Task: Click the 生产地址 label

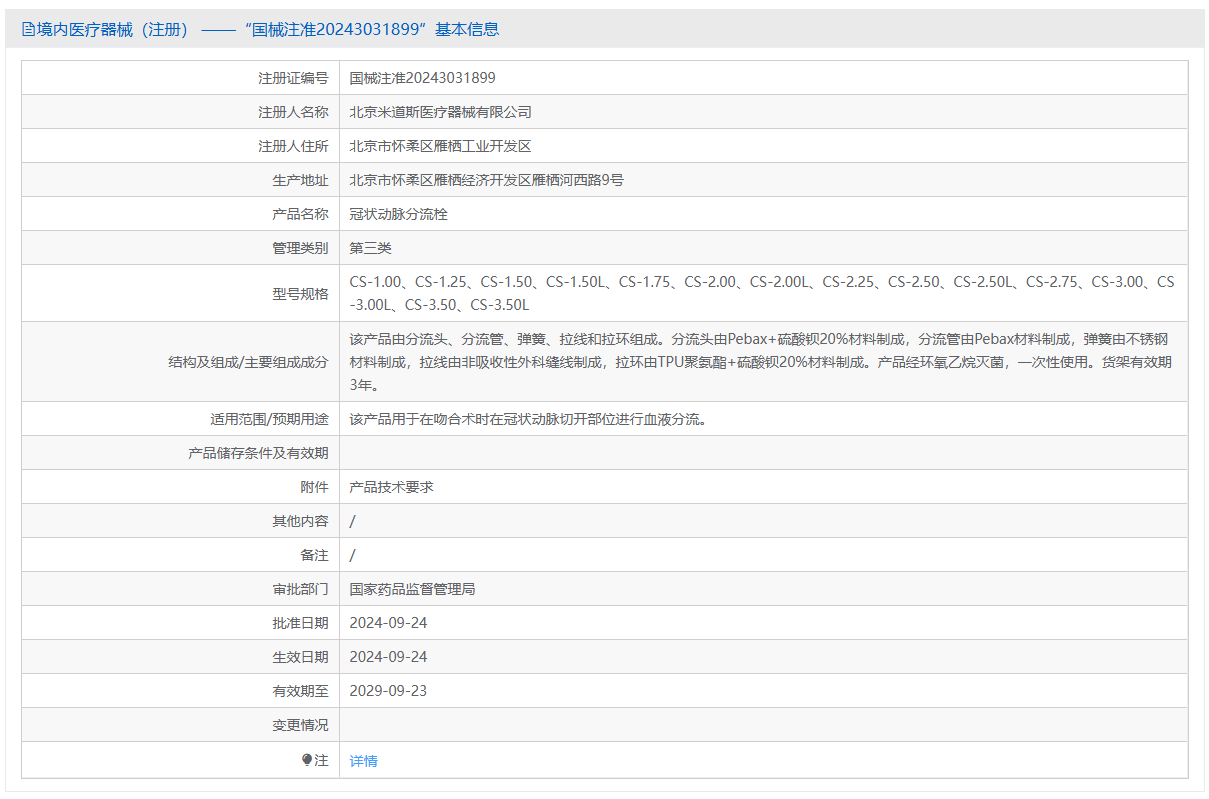Action: [x=300, y=180]
